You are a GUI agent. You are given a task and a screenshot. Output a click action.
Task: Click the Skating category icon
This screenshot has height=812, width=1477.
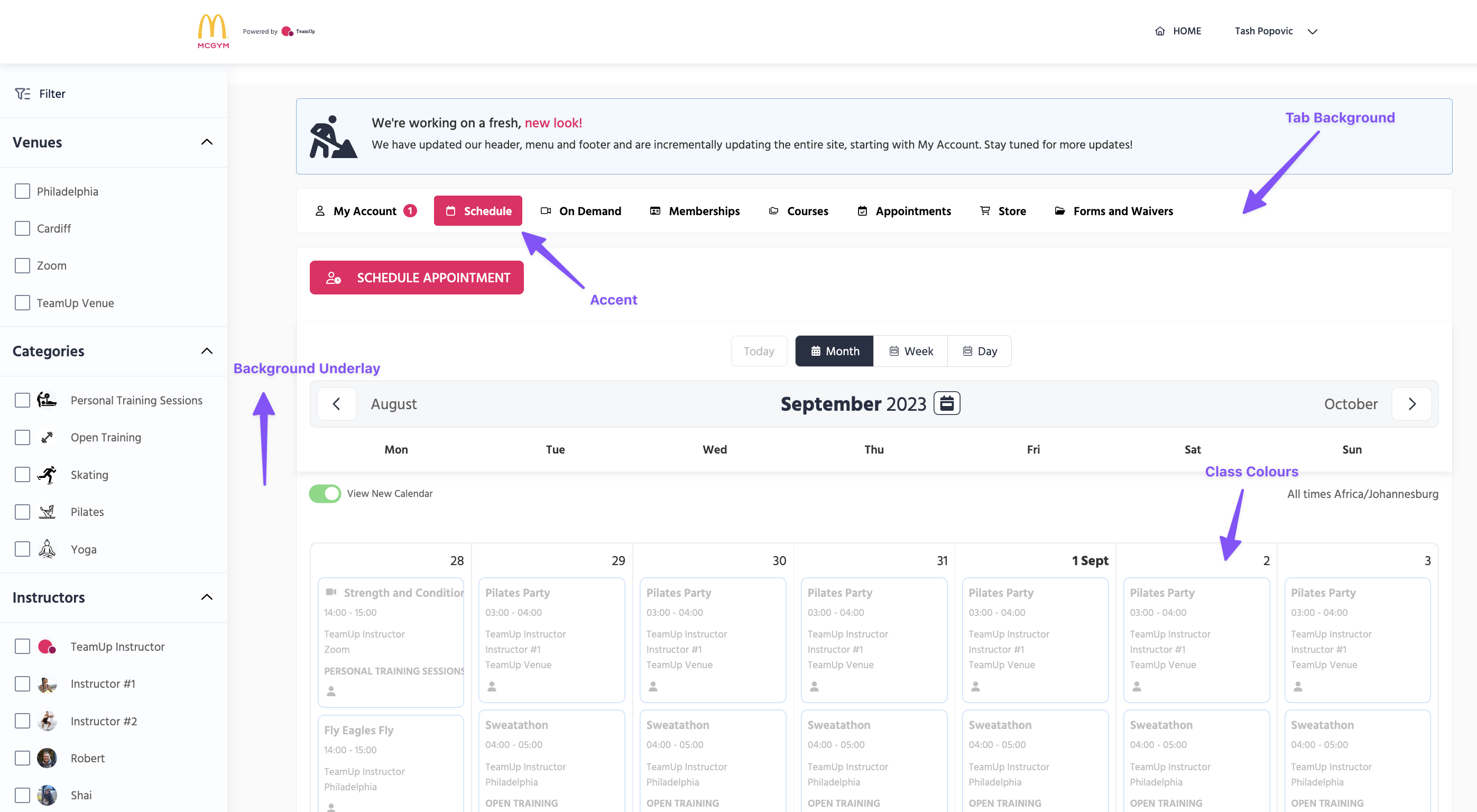coord(47,474)
